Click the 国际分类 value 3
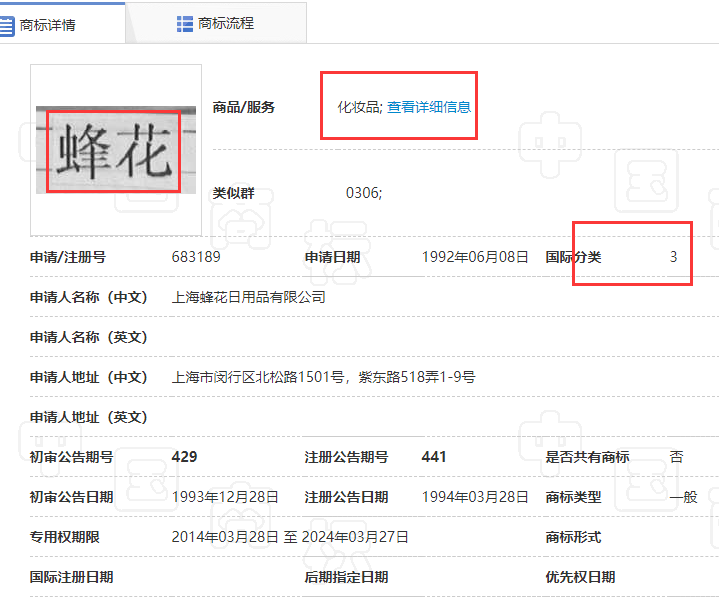 coord(673,257)
